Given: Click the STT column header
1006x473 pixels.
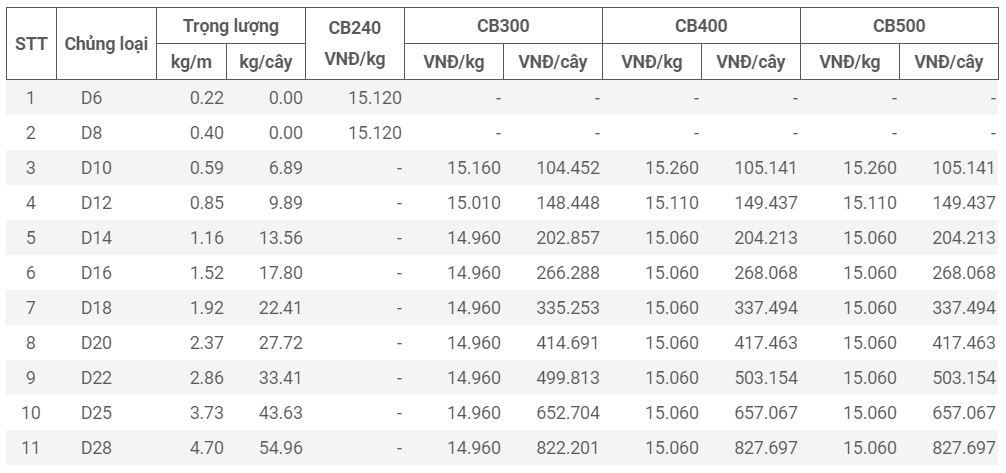Looking at the screenshot, I should (x=31, y=44).
